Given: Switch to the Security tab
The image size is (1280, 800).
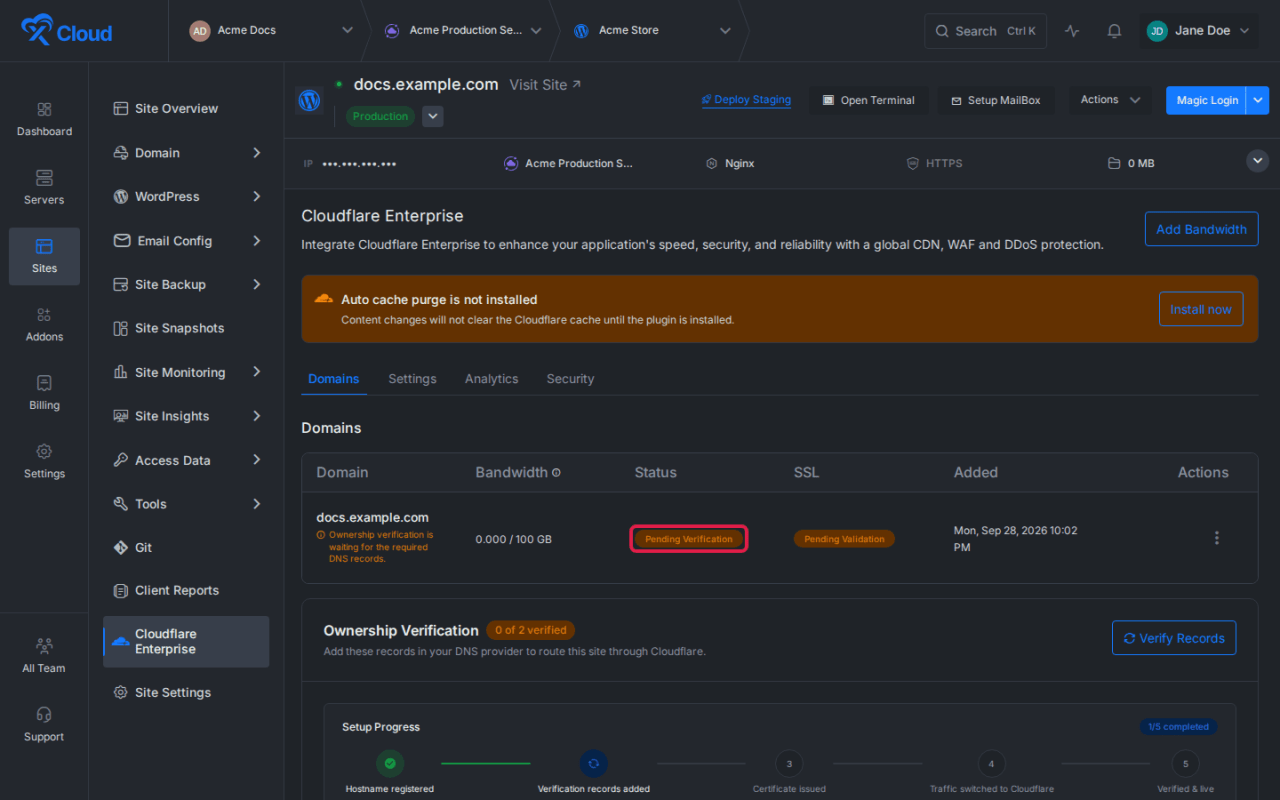Looking at the screenshot, I should [x=570, y=379].
